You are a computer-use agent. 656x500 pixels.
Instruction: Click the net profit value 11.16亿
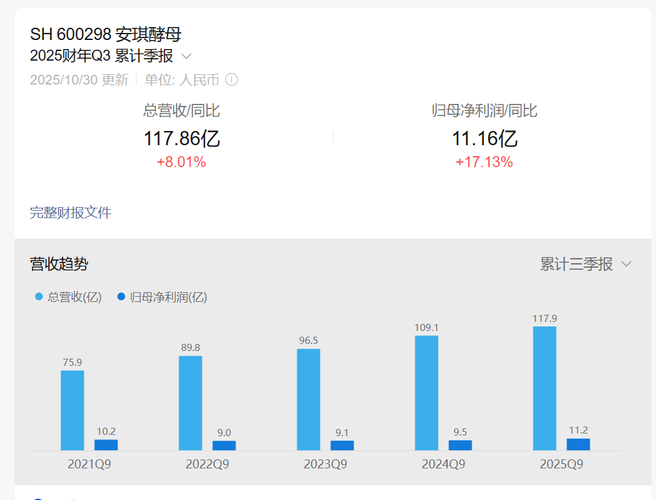[484, 138]
